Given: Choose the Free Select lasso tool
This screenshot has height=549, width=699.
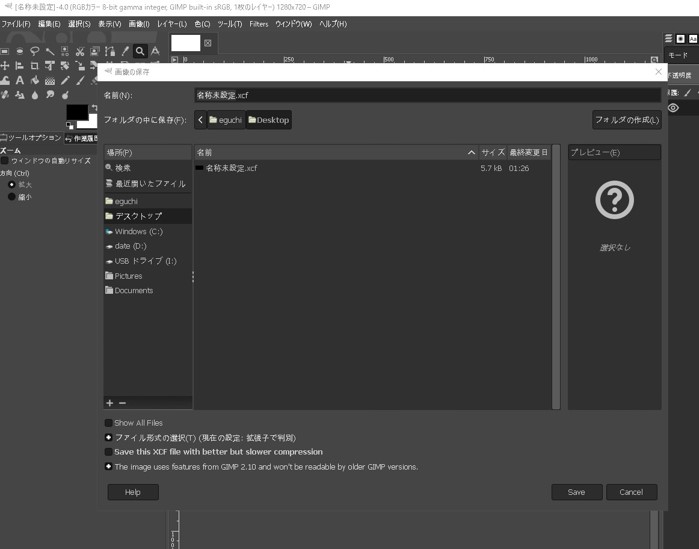Looking at the screenshot, I should 34,51.
